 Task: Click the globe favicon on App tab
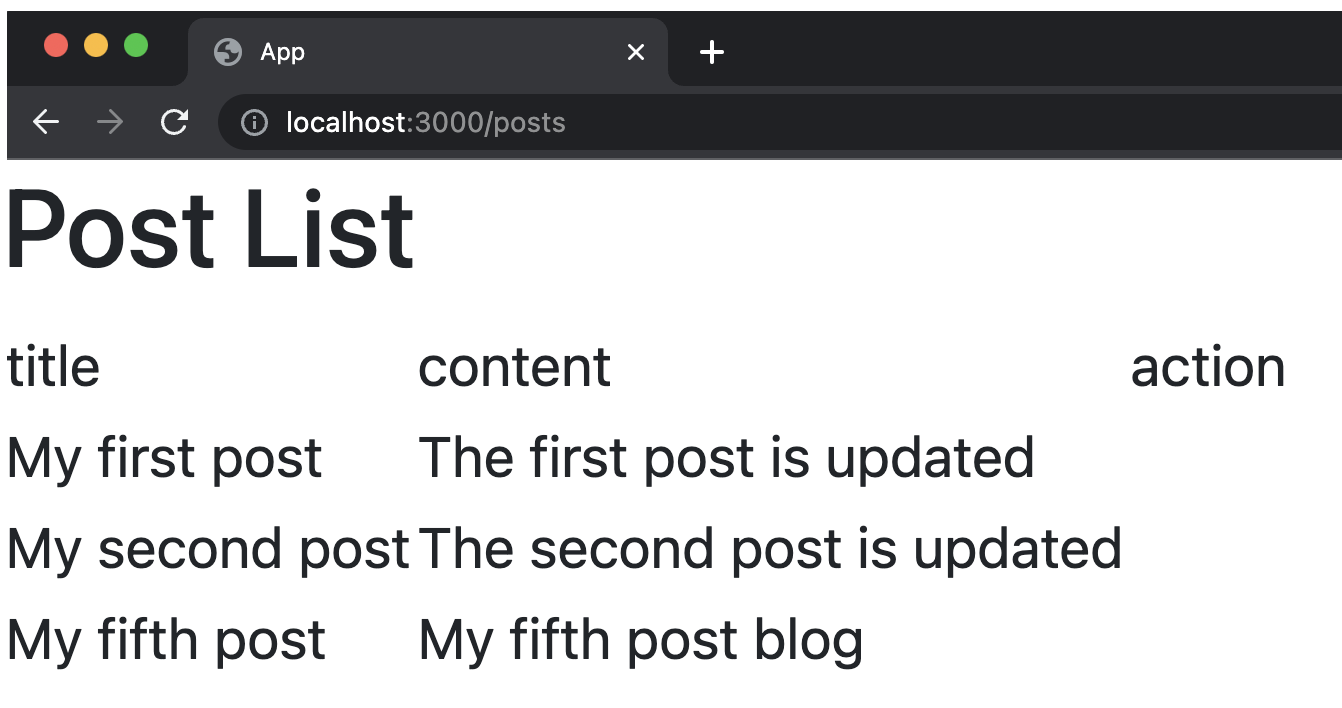(228, 52)
